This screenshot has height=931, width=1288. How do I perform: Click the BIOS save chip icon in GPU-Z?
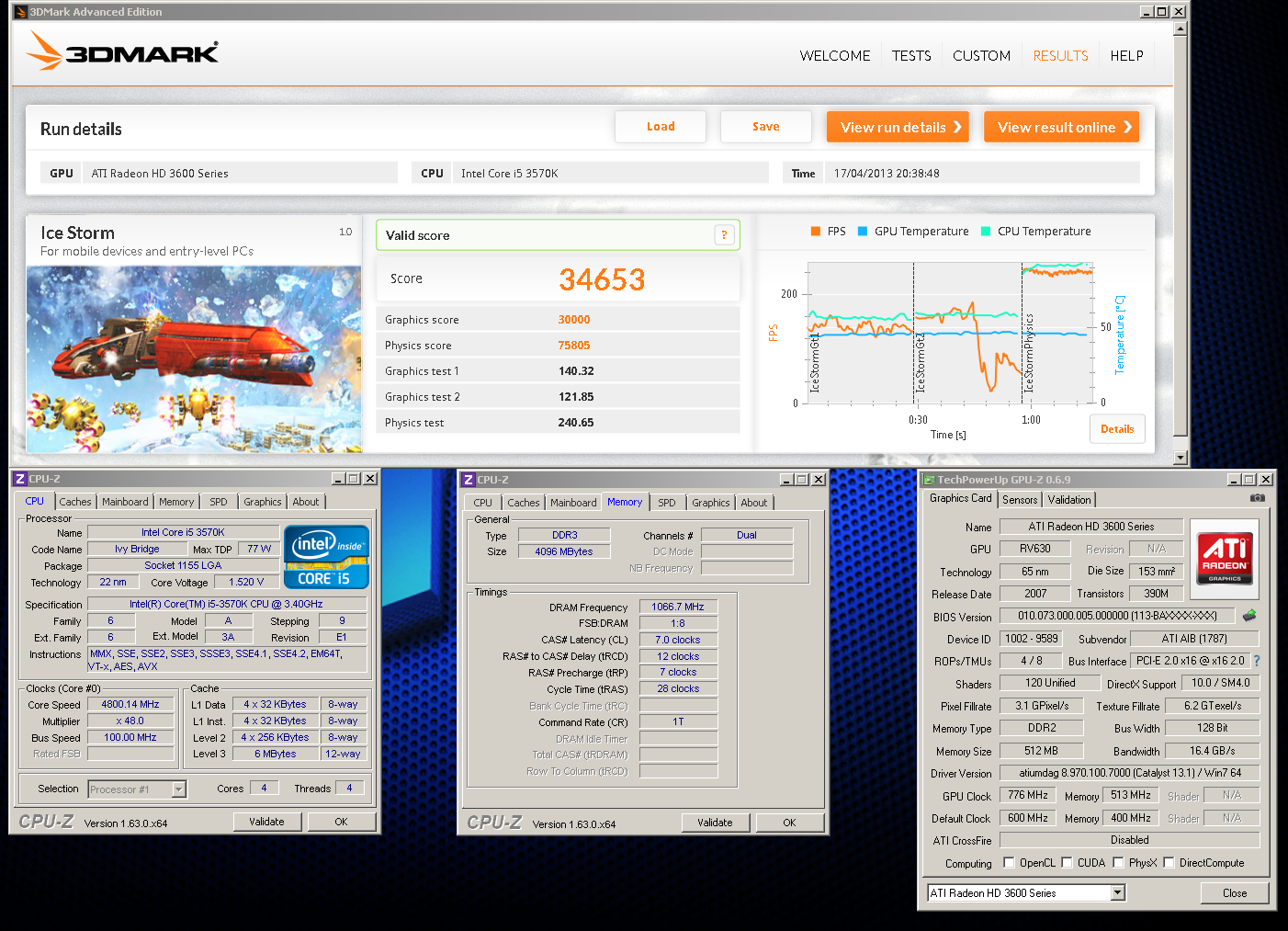click(1249, 616)
